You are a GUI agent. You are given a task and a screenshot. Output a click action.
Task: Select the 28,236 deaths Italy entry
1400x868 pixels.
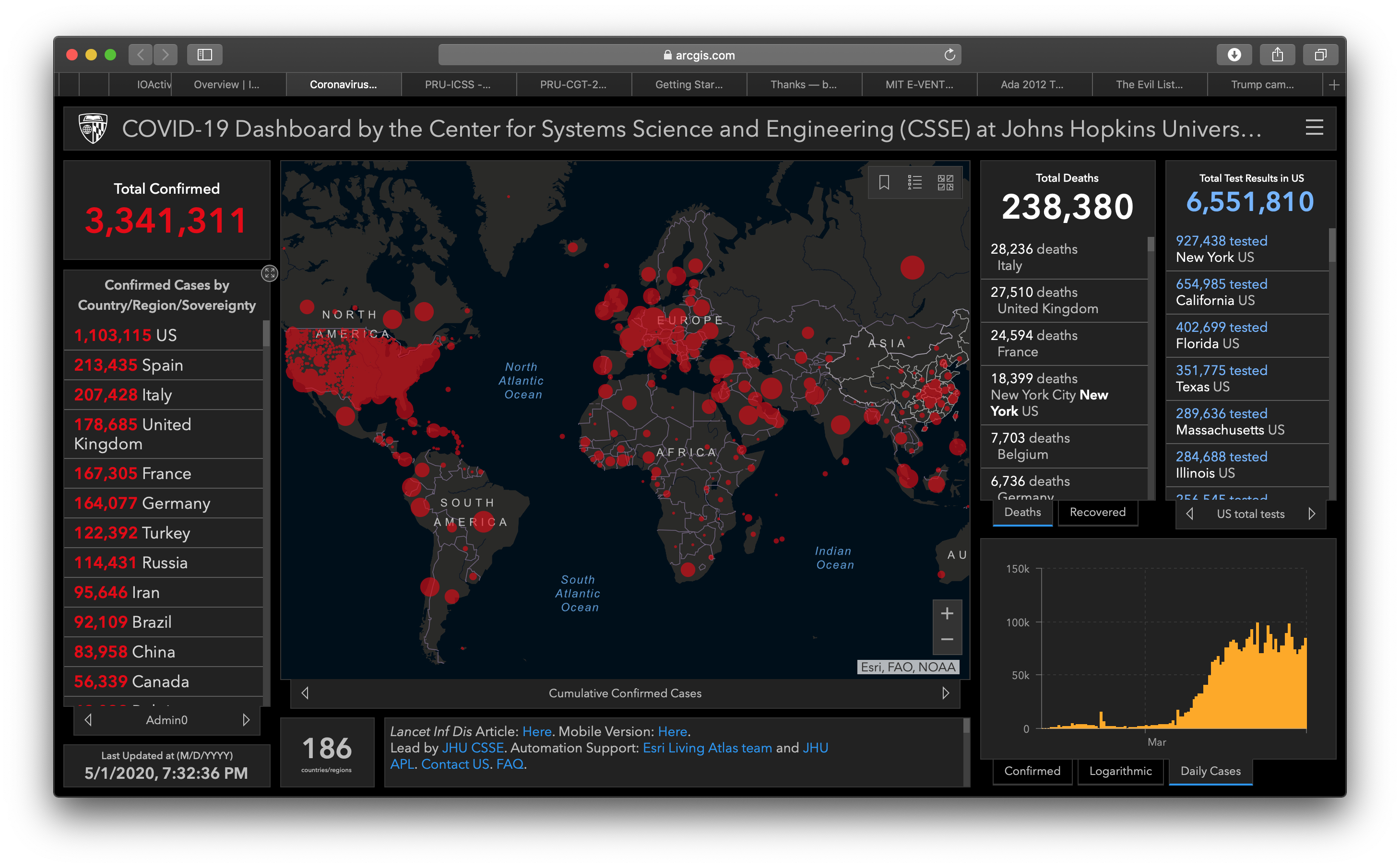[1064, 257]
